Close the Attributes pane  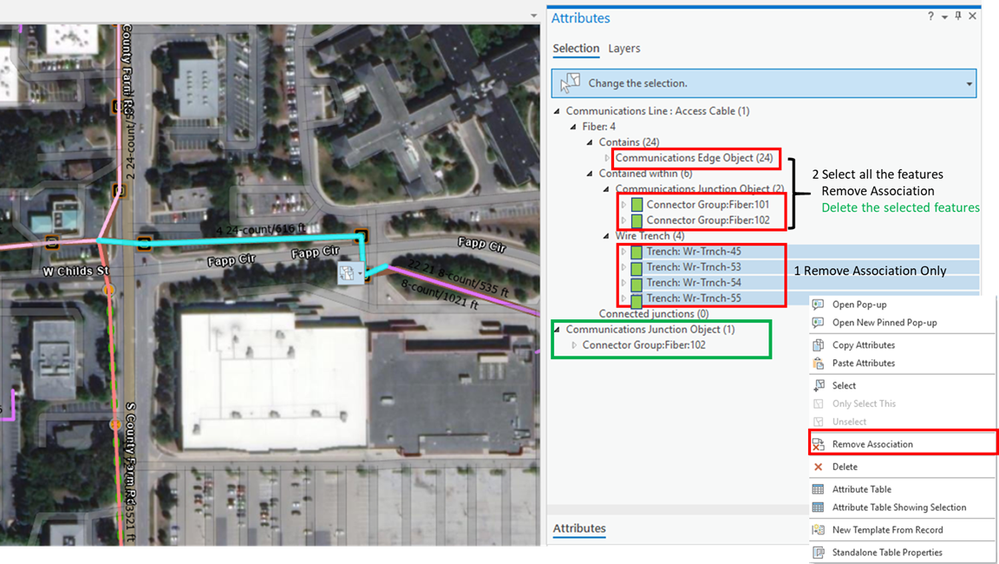click(972, 16)
